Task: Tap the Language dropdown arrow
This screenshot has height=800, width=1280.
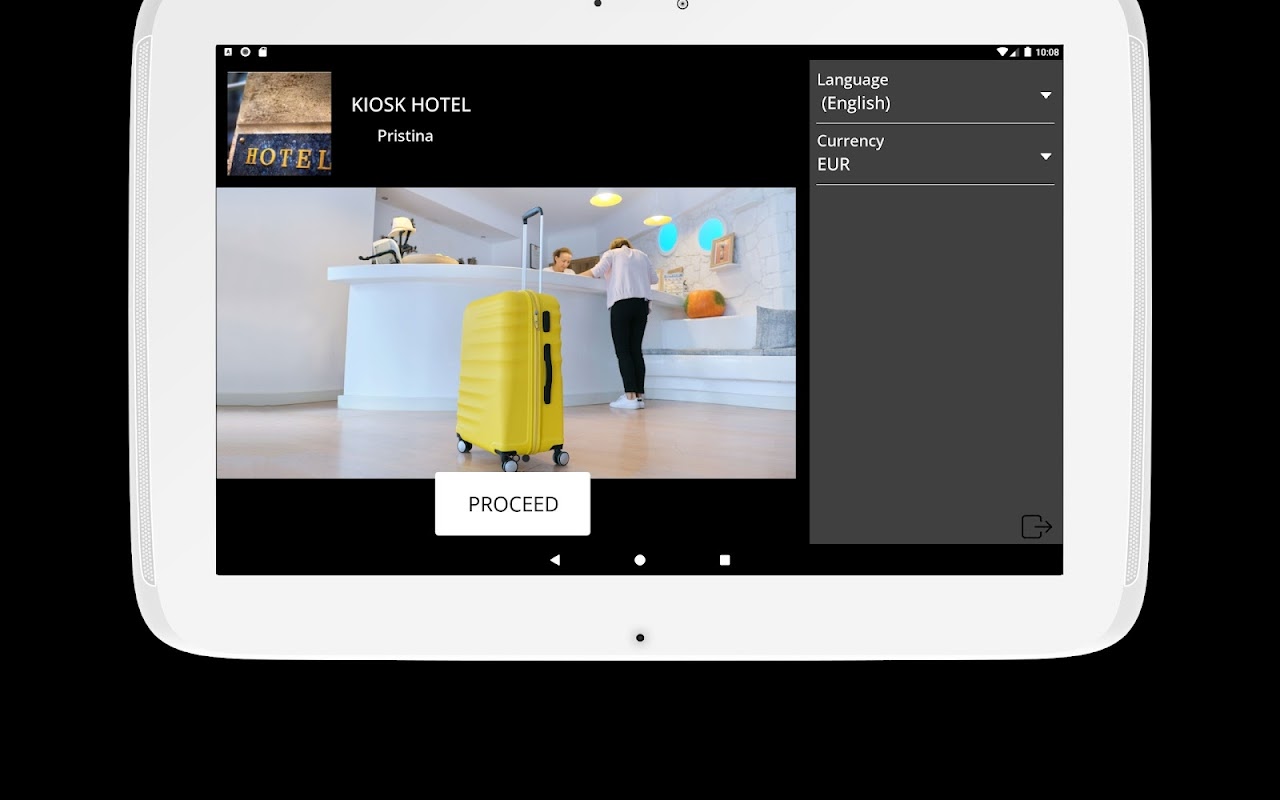Action: [1046, 96]
